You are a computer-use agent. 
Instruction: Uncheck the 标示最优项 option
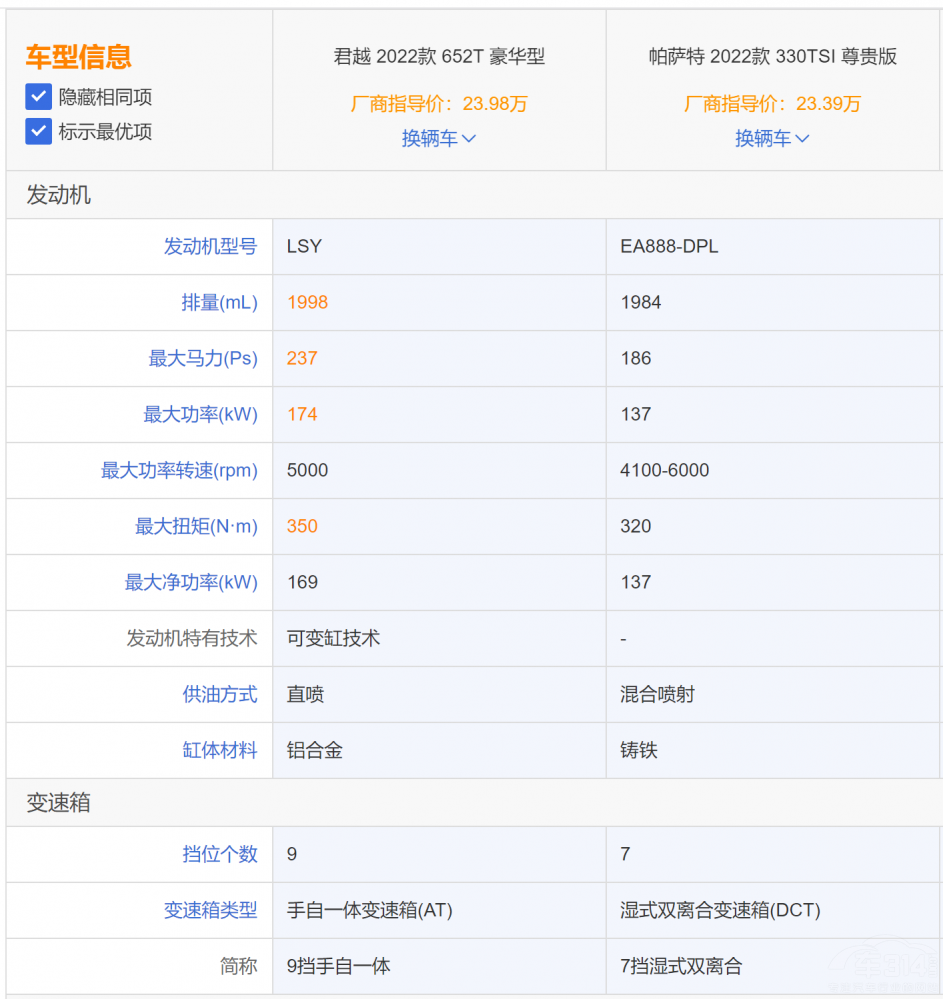(x=37, y=131)
